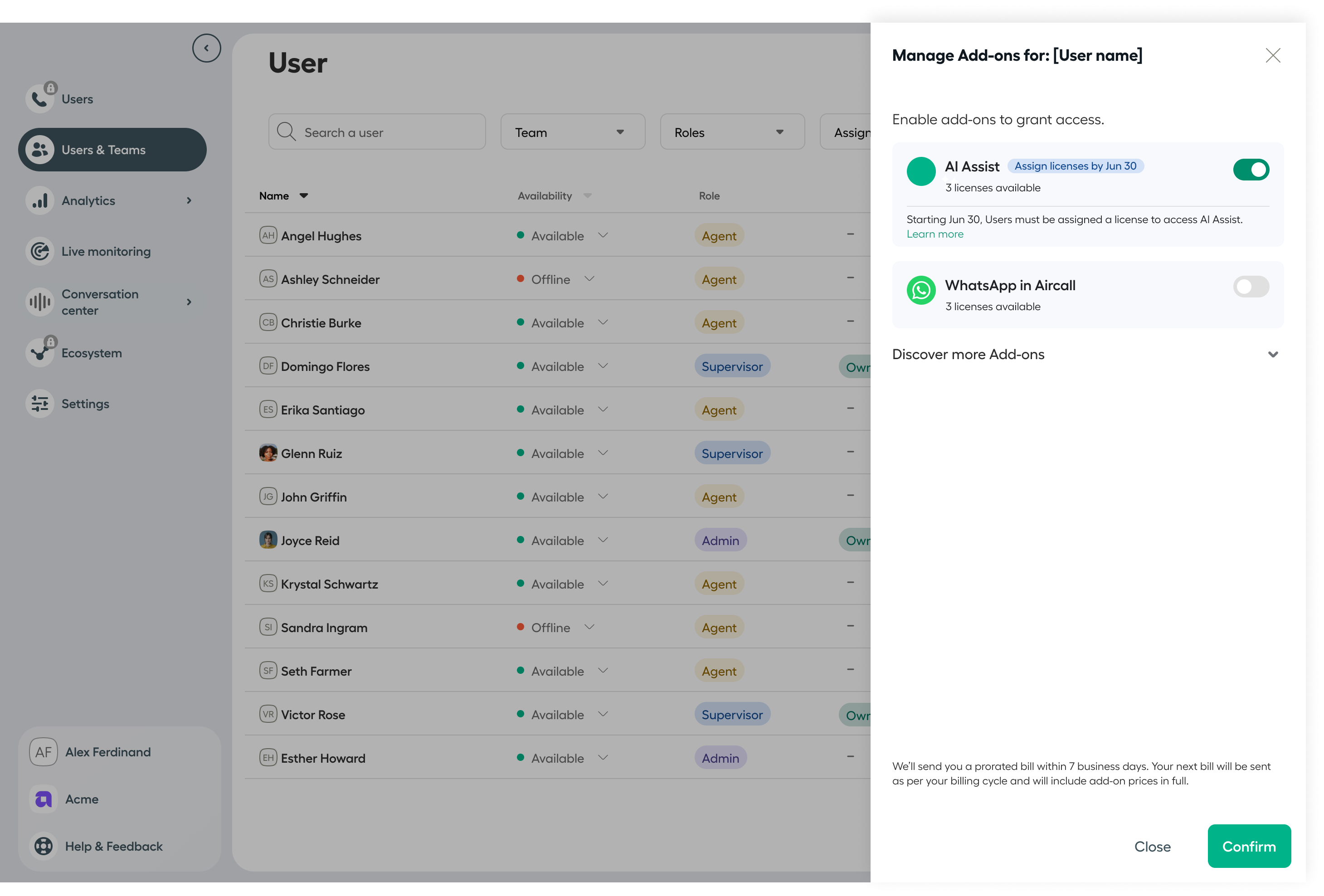Viewport: 1324px width, 896px height.
Task: Expand the Conversation center submenu arrow
Action: (189, 302)
